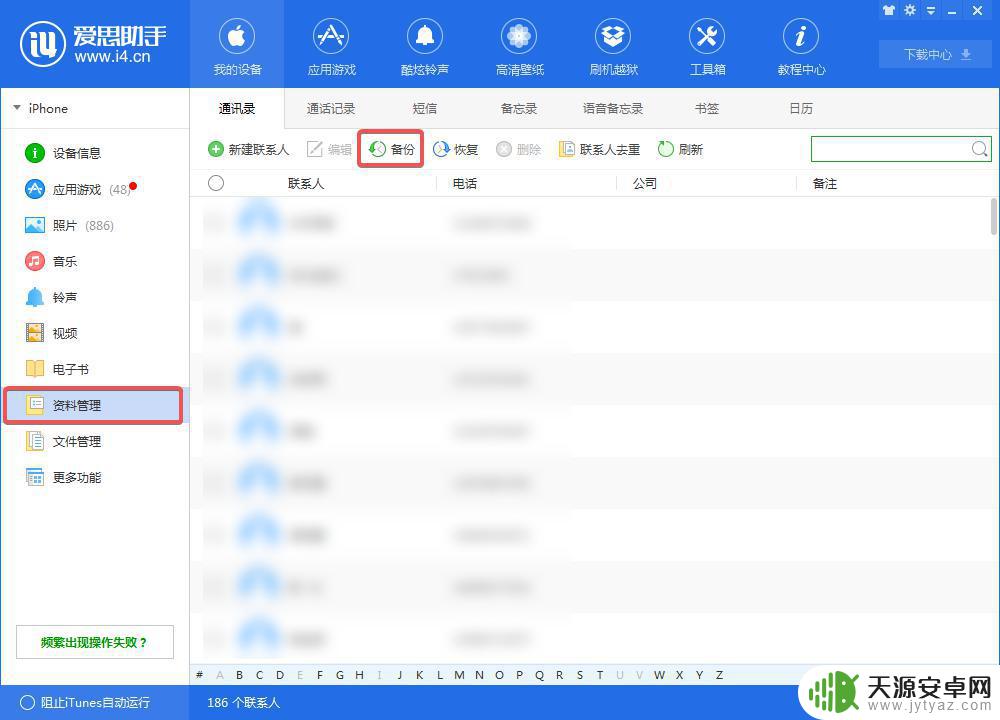
Task: Sort by 联系人 column header
Action: tap(306, 184)
